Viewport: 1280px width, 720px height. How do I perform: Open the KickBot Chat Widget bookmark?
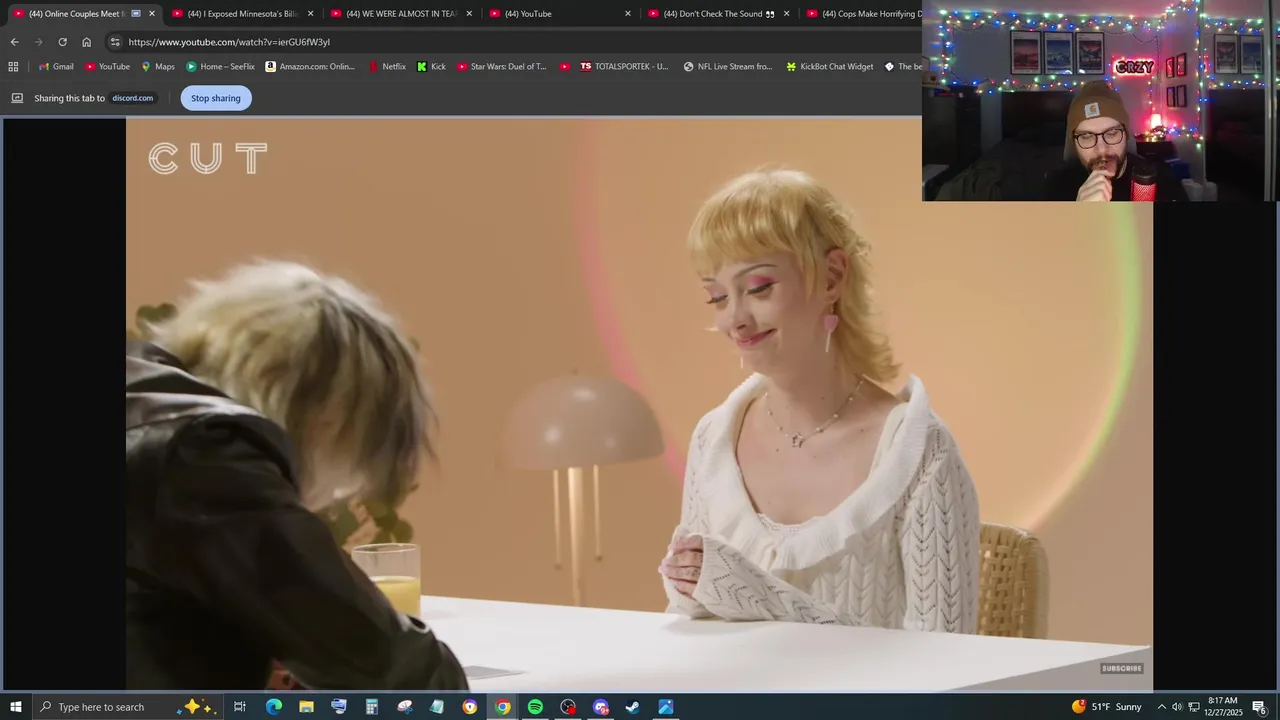(830, 67)
